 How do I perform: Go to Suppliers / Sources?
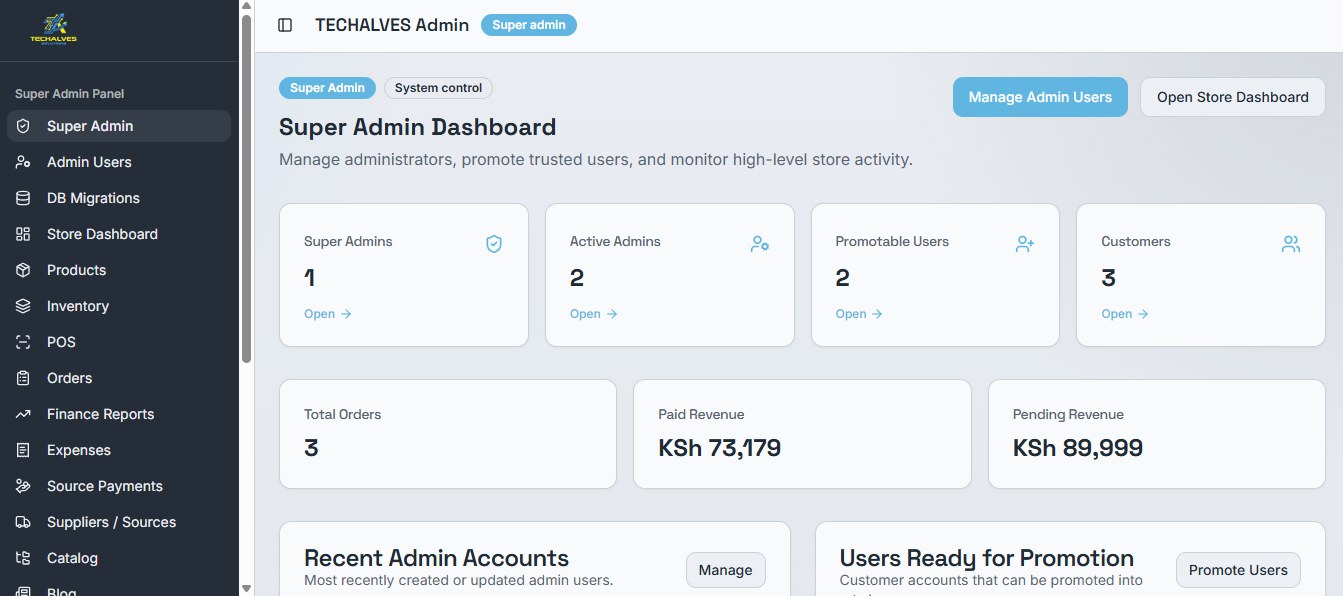pyautogui.click(x=119, y=522)
